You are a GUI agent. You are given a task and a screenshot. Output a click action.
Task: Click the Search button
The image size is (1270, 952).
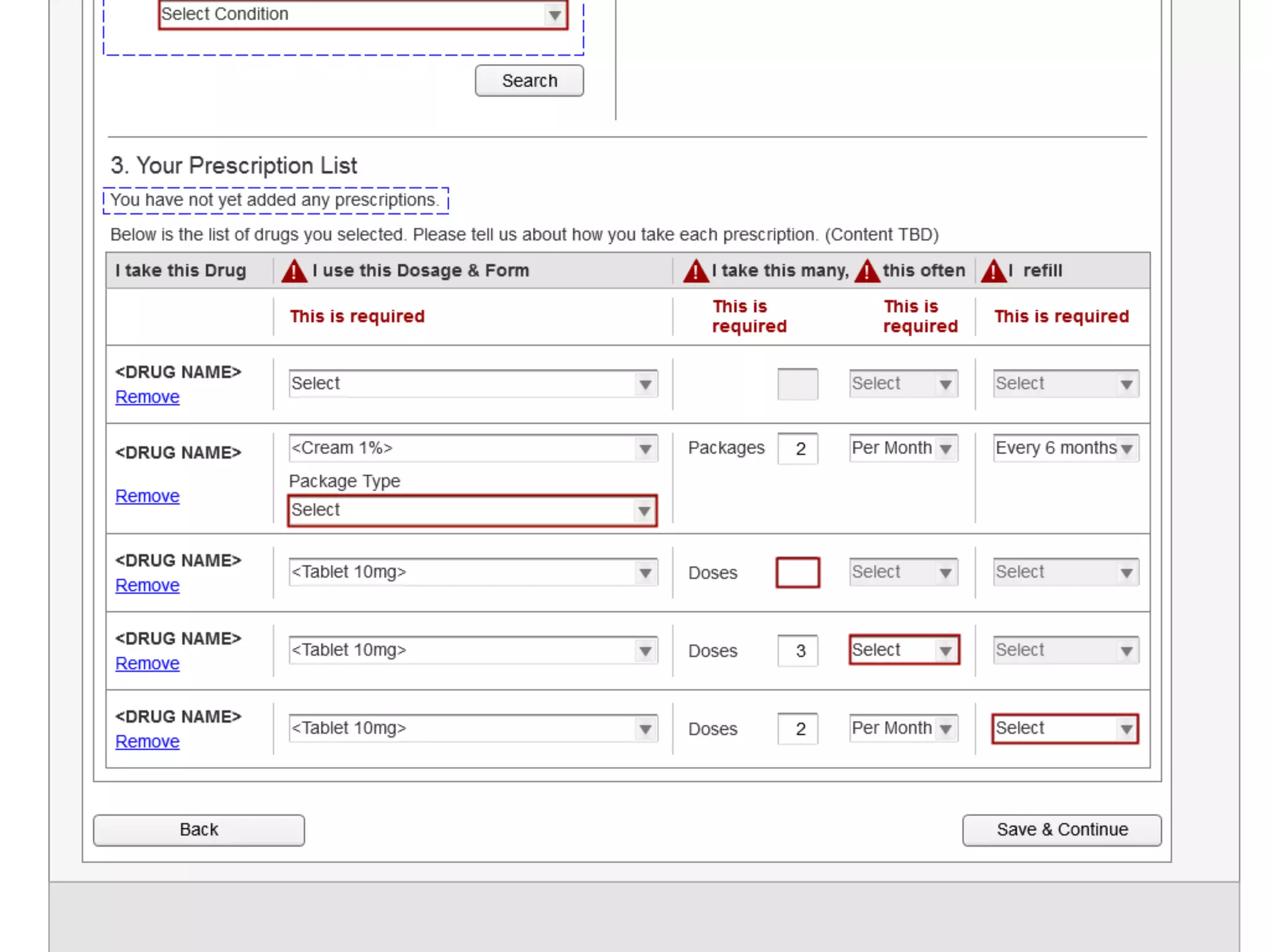[529, 81]
